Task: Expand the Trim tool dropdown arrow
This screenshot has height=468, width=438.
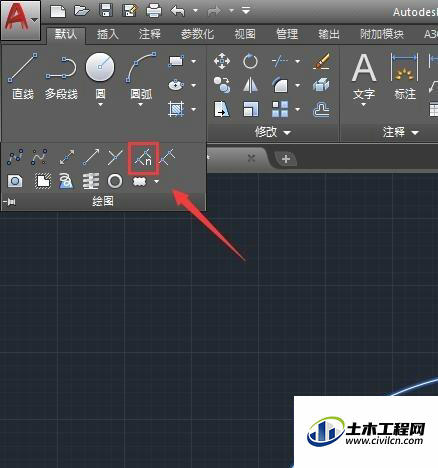Action: pyautogui.click(x=298, y=61)
